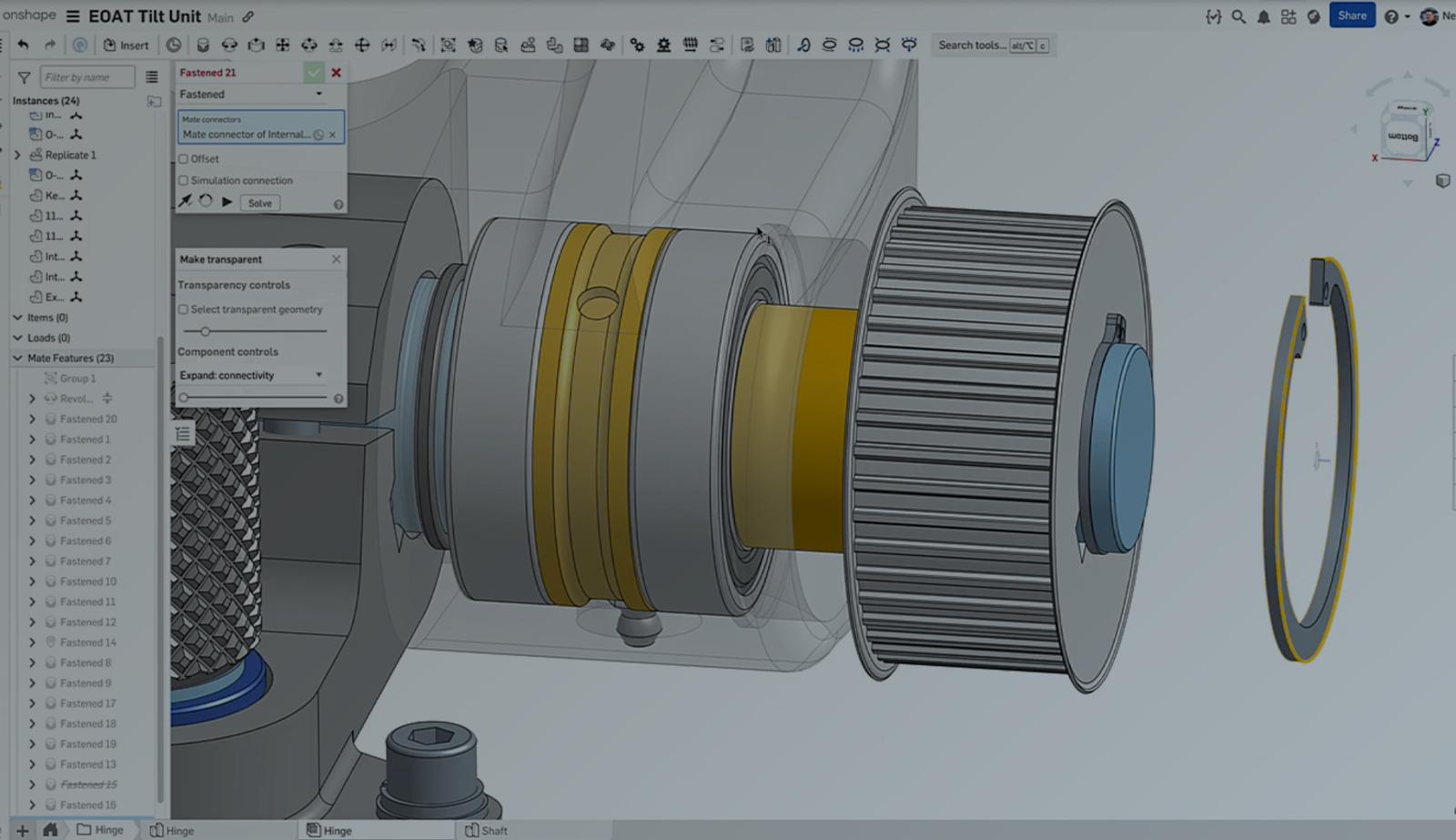The height and width of the screenshot is (840, 1456).
Task: Check the Simulation connection option
Action: pos(184,180)
